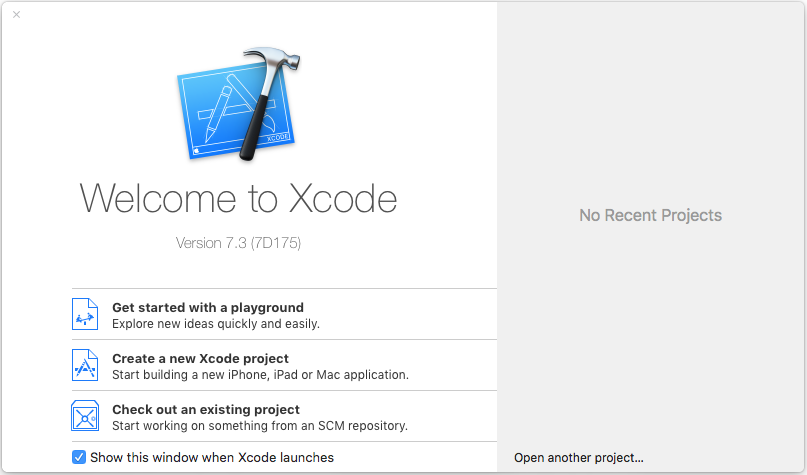
Task: Click Open another project link
Action: point(578,458)
